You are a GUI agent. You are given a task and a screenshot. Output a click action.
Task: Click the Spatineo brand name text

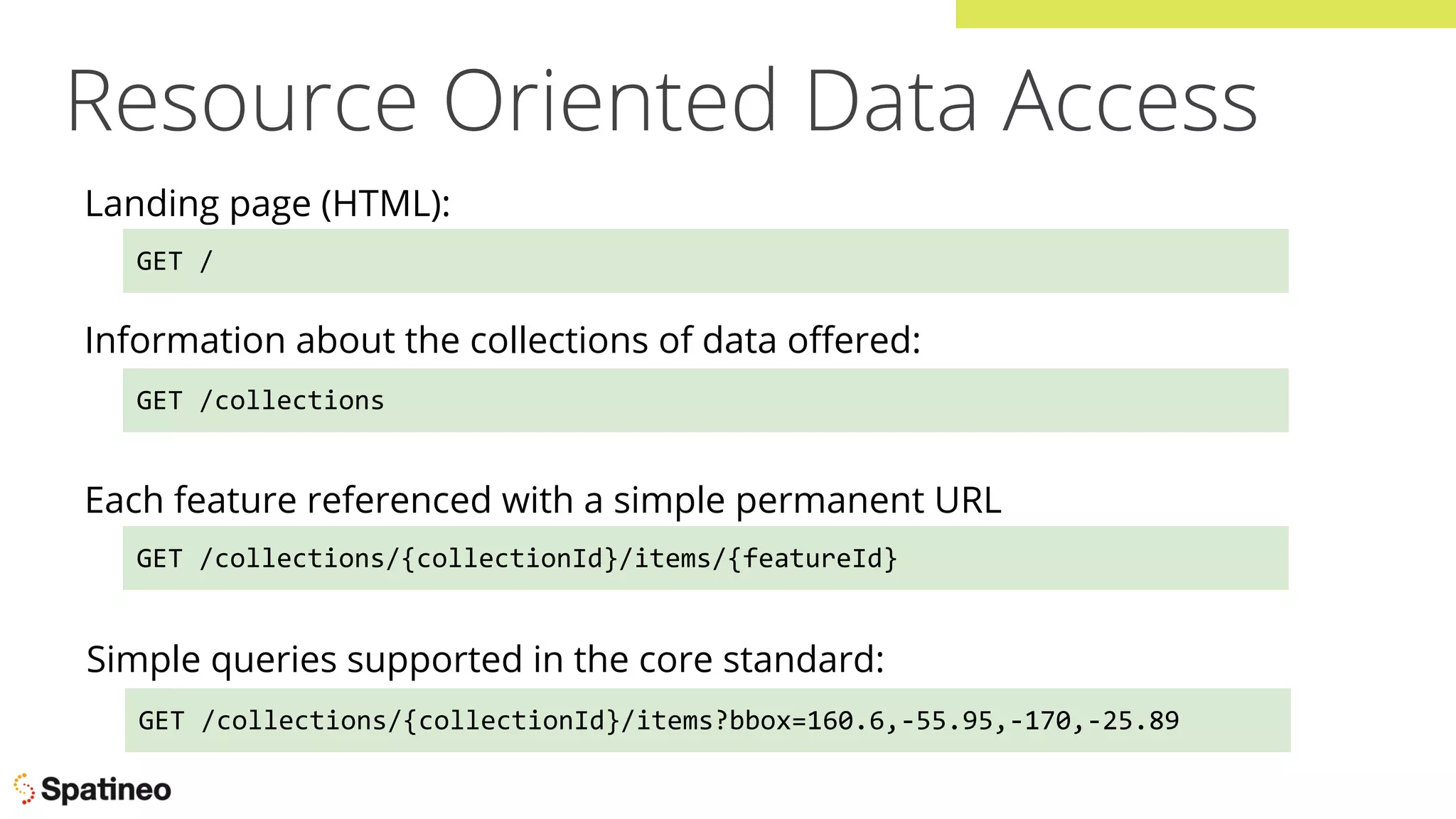click(x=106, y=790)
